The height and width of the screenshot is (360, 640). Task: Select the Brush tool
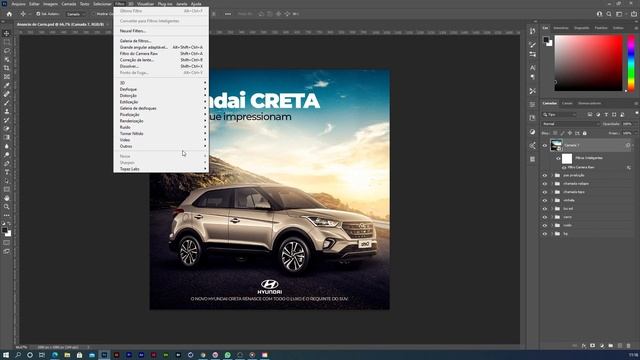pos(7,102)
